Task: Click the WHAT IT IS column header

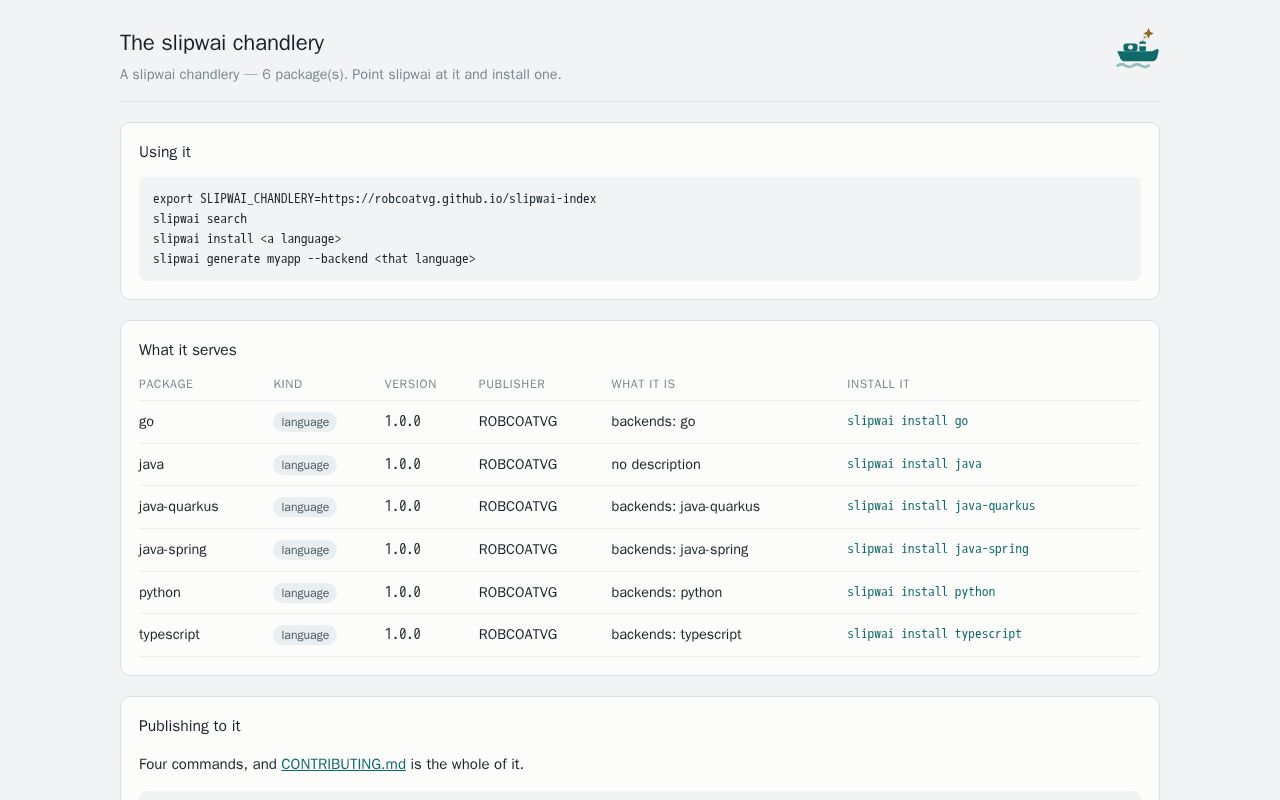Action: tap(643, 384)
